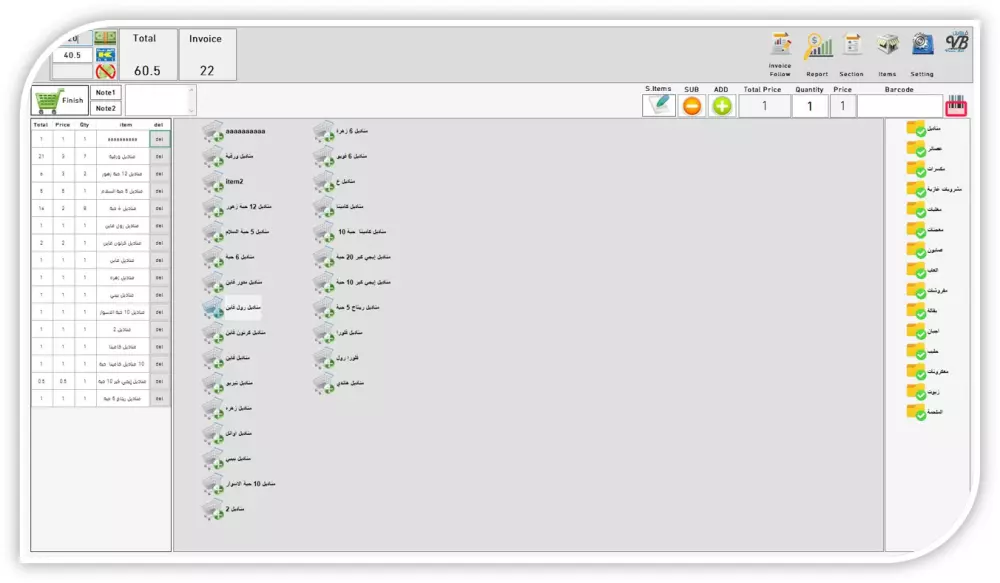Click the green ADD plus button
This screenshot has width=1000, height=583.
click(721, 106)
